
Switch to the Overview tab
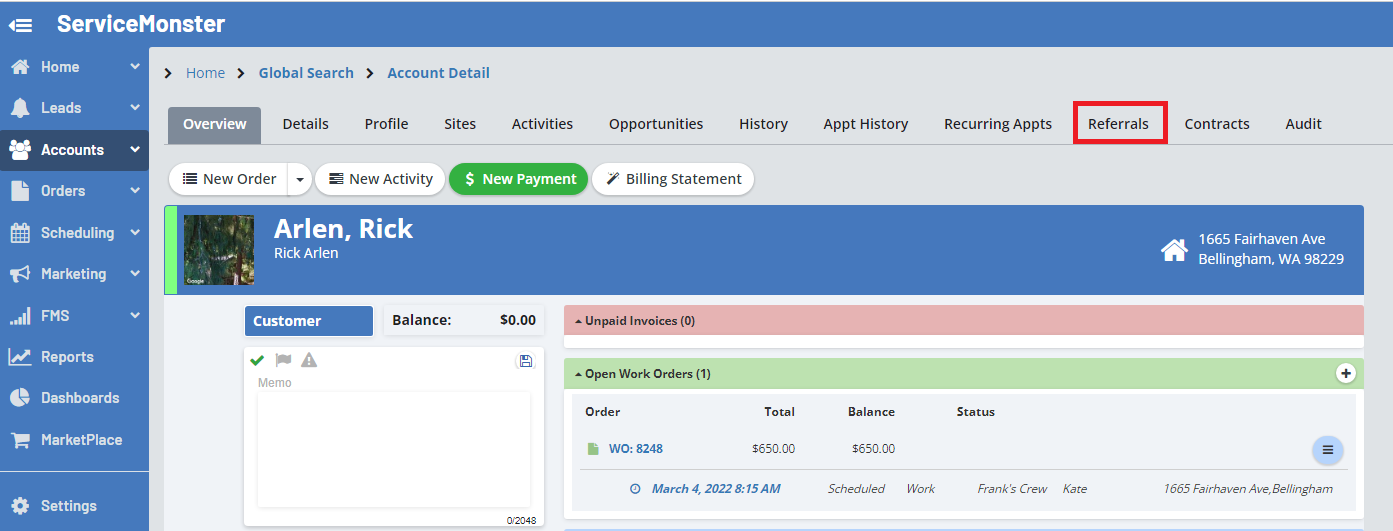[x=214, y=125]
